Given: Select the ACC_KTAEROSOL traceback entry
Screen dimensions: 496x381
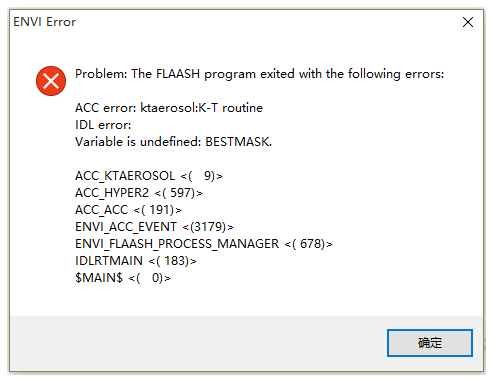Looking at the screenshot, I should (149, 176).
